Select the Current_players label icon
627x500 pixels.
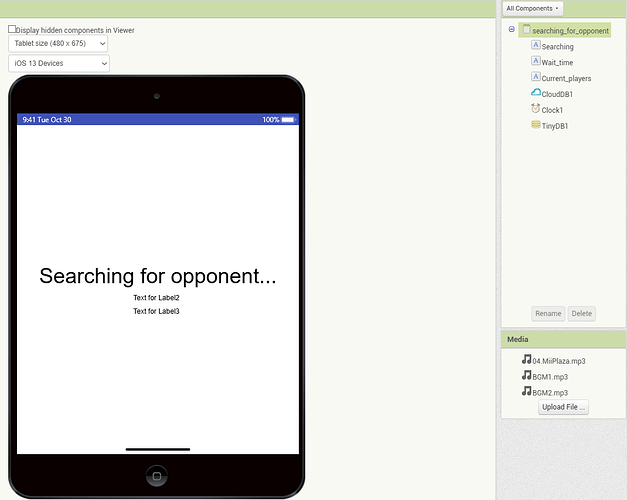tap(535, 78)
